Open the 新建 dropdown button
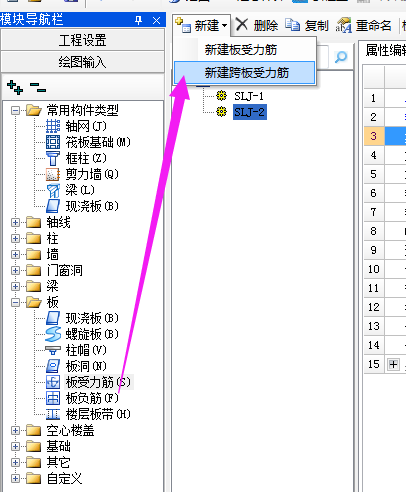Image resolution: width=406 pixels, height=492 pixels. point(202,25)
